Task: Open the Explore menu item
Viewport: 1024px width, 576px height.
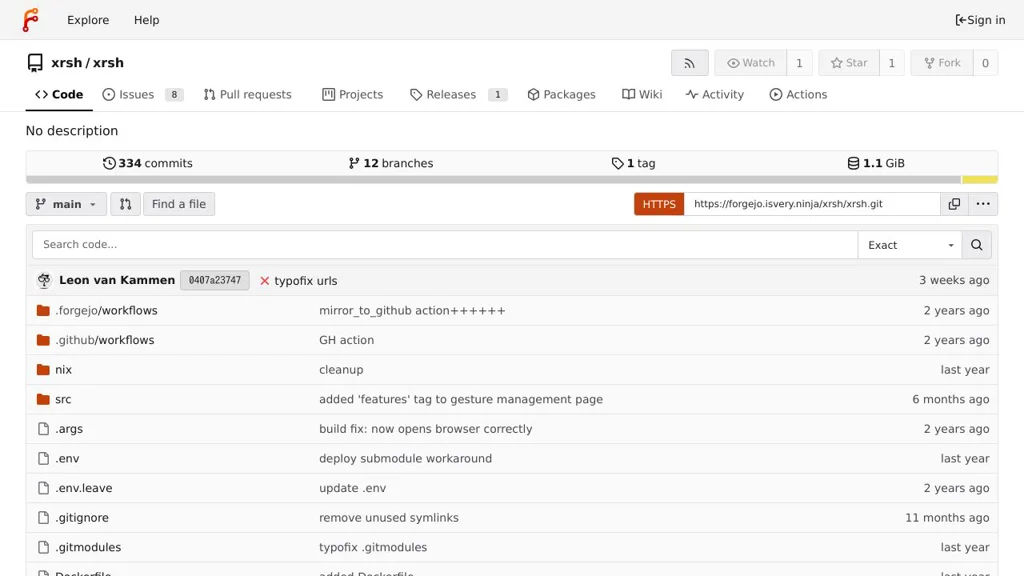Action: (88, 20)
